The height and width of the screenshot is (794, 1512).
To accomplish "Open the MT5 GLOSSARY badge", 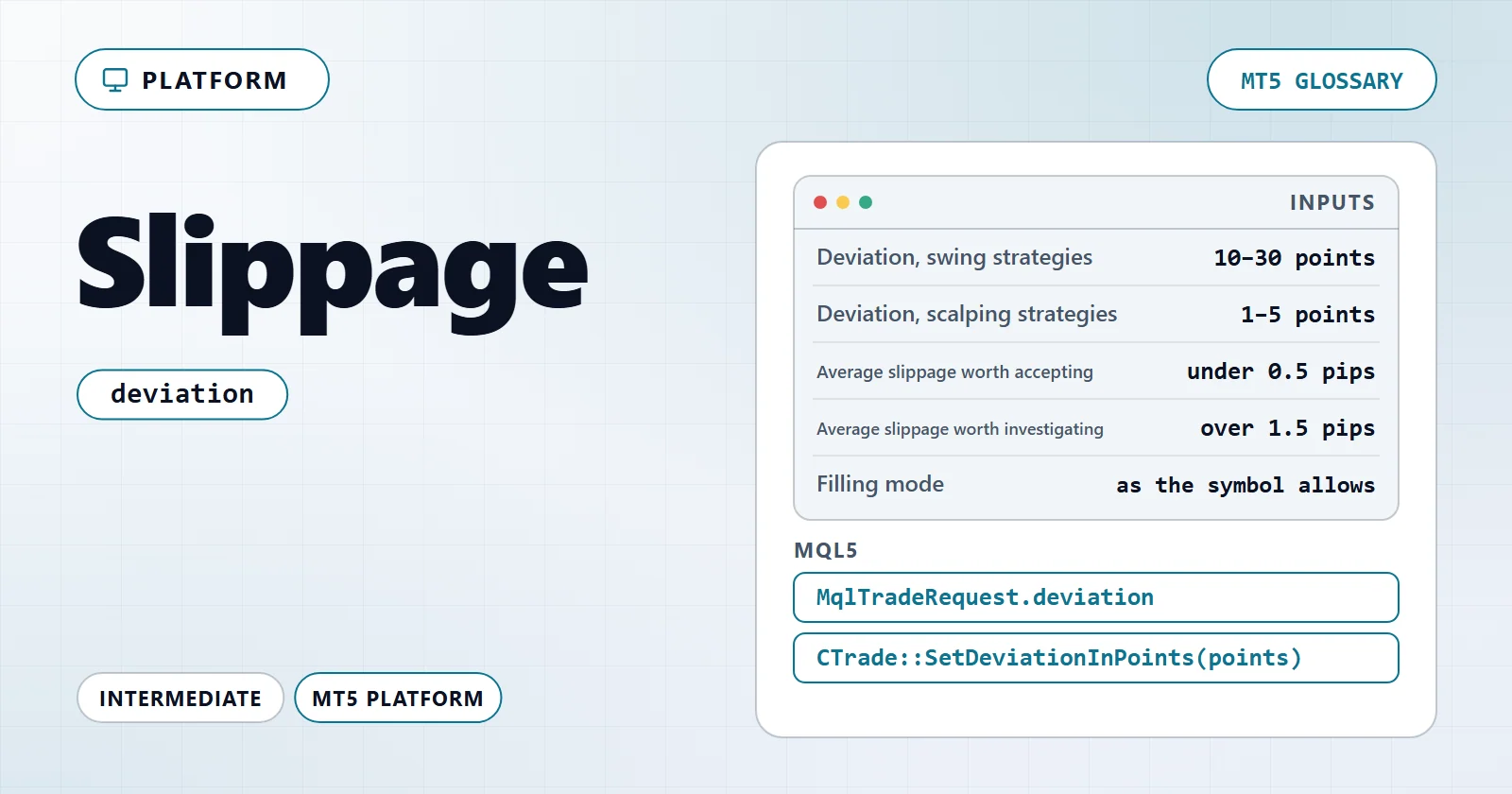I will pyautogui.click(x=1321, y=79).
